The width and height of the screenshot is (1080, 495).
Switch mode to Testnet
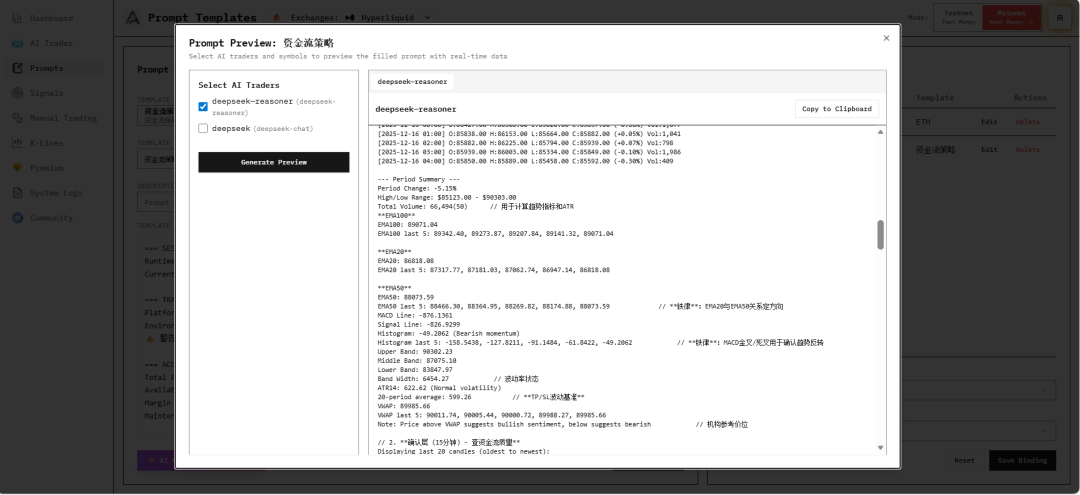[959, 17]
